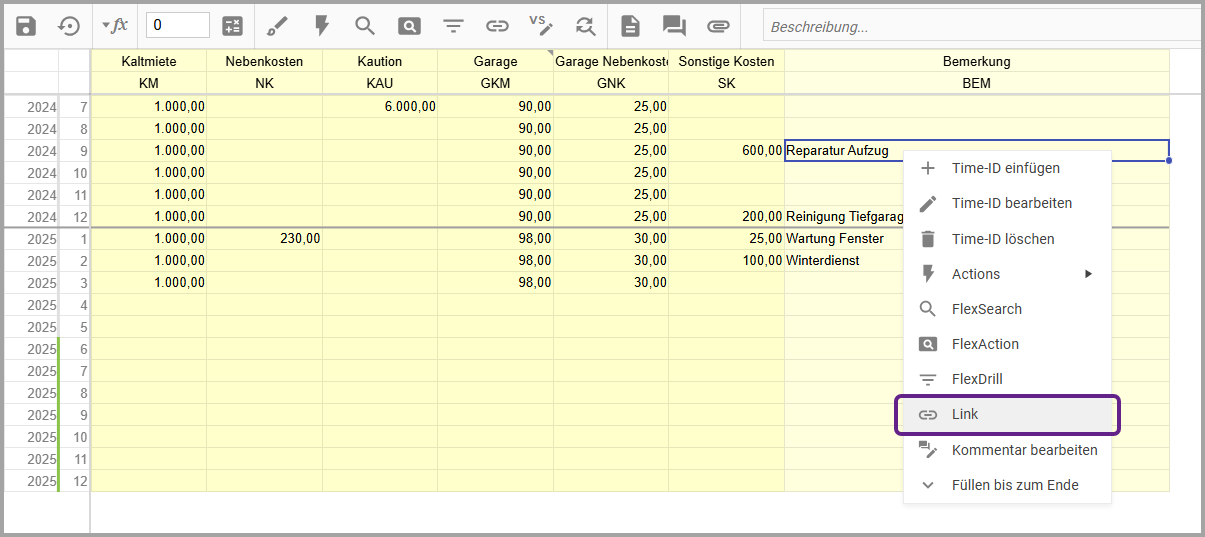The image size is (1205, 537).
Task: Select Time-ID einfügen in context menu
Action: [x=1005, y=168]
